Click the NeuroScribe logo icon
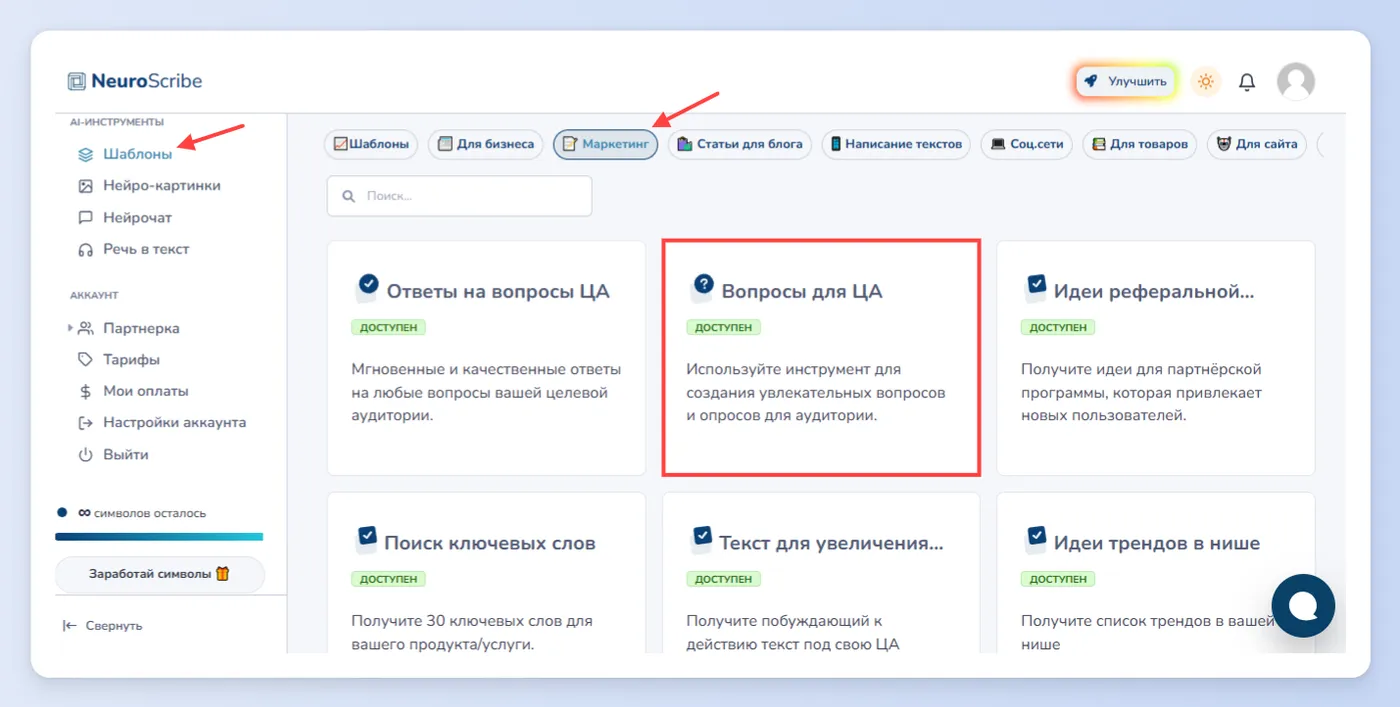Image resolution: width=1400 pixels, height=707 pixels. [76, 81]
